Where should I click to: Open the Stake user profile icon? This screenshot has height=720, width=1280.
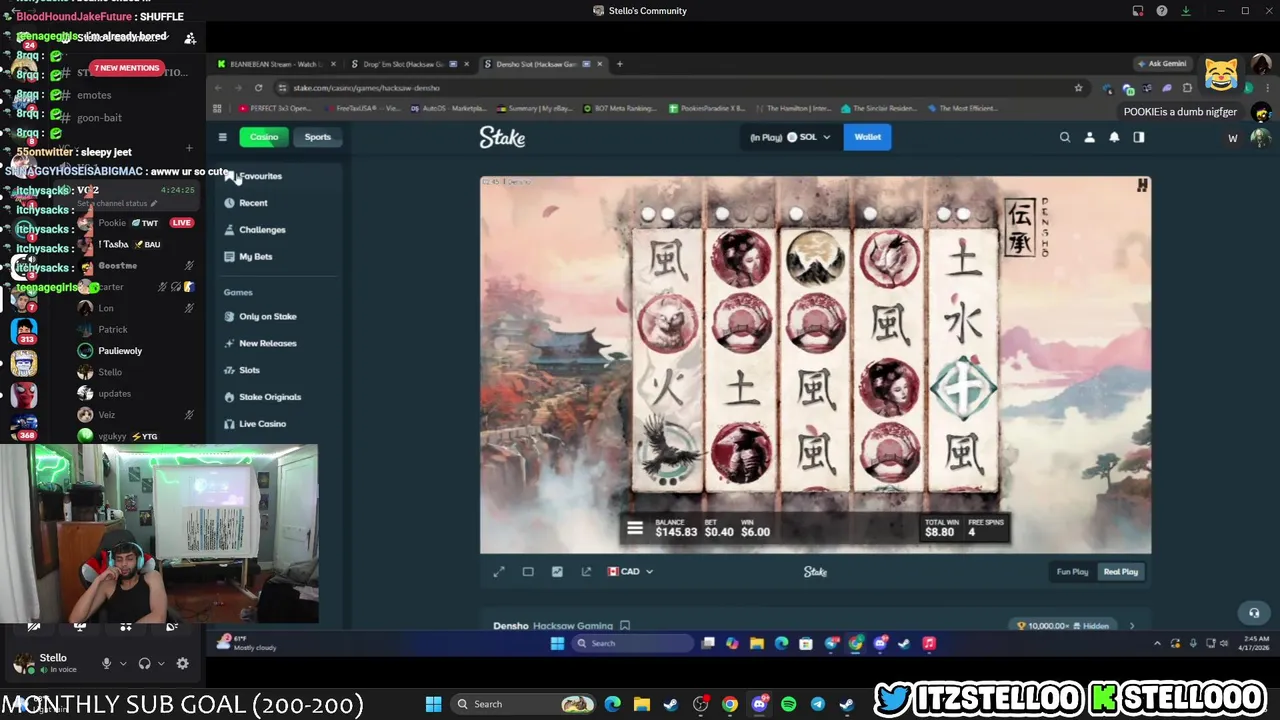tap(1090, 137)
